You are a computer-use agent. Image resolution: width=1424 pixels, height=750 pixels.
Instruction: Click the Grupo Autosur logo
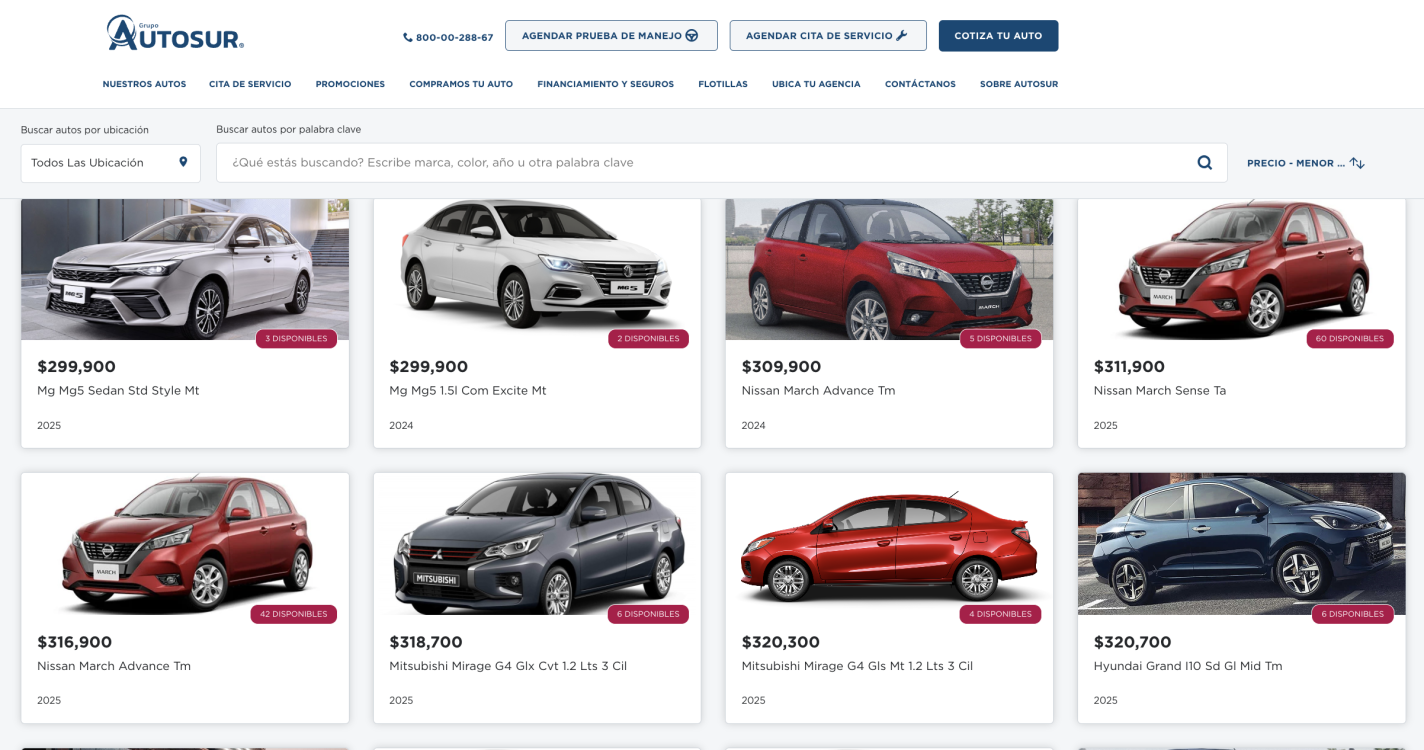[175, 34]
